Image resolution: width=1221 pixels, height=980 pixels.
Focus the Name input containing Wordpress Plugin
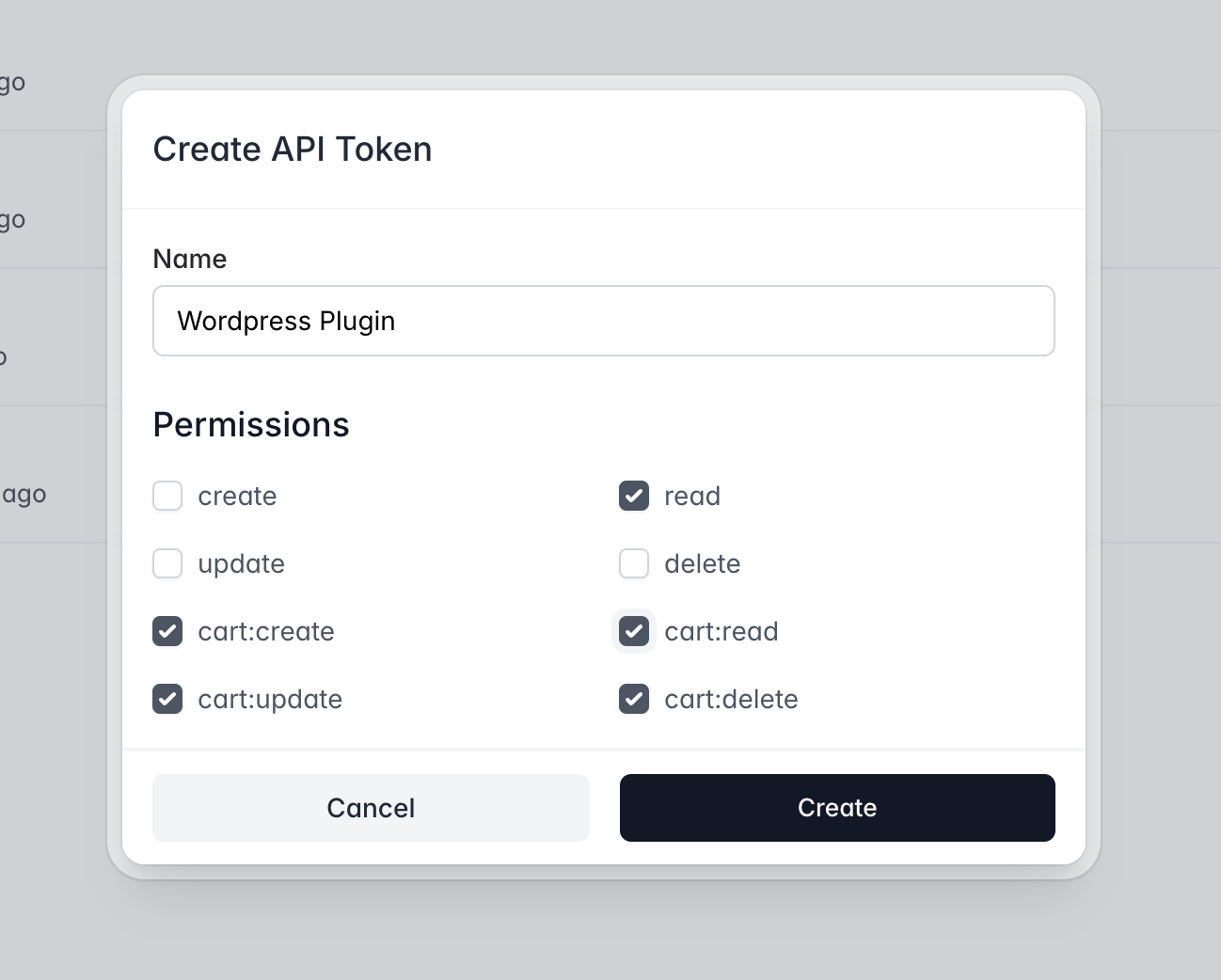[x=603, y=321]
